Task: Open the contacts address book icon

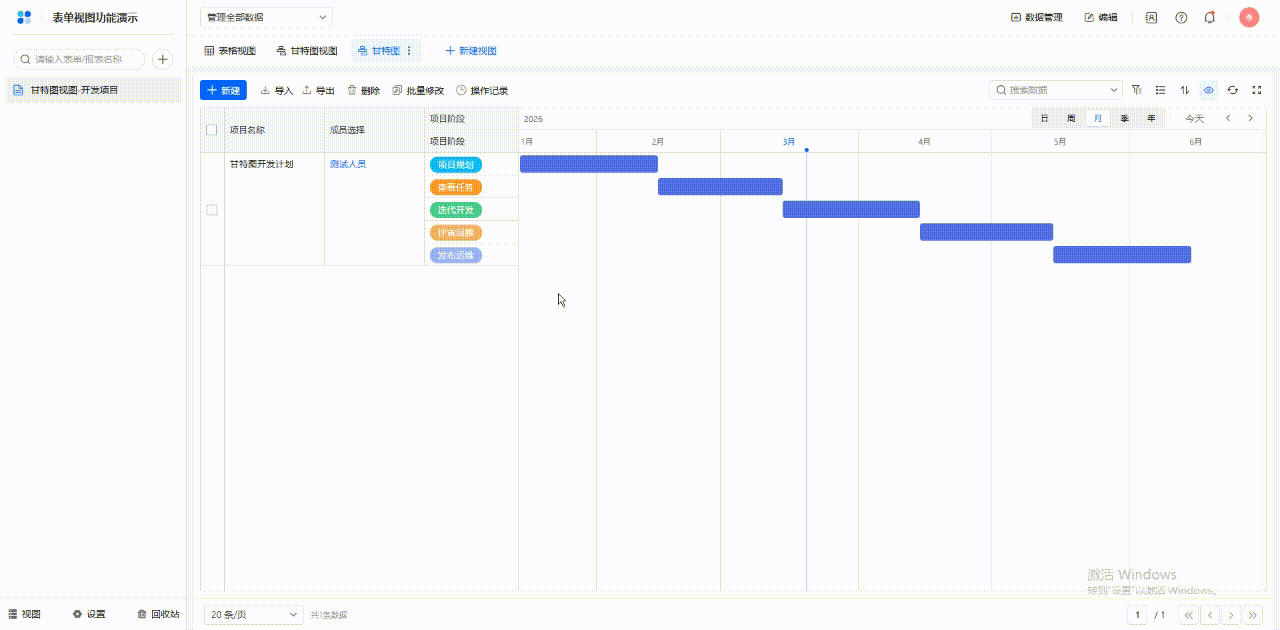Action: point(1151,17)
